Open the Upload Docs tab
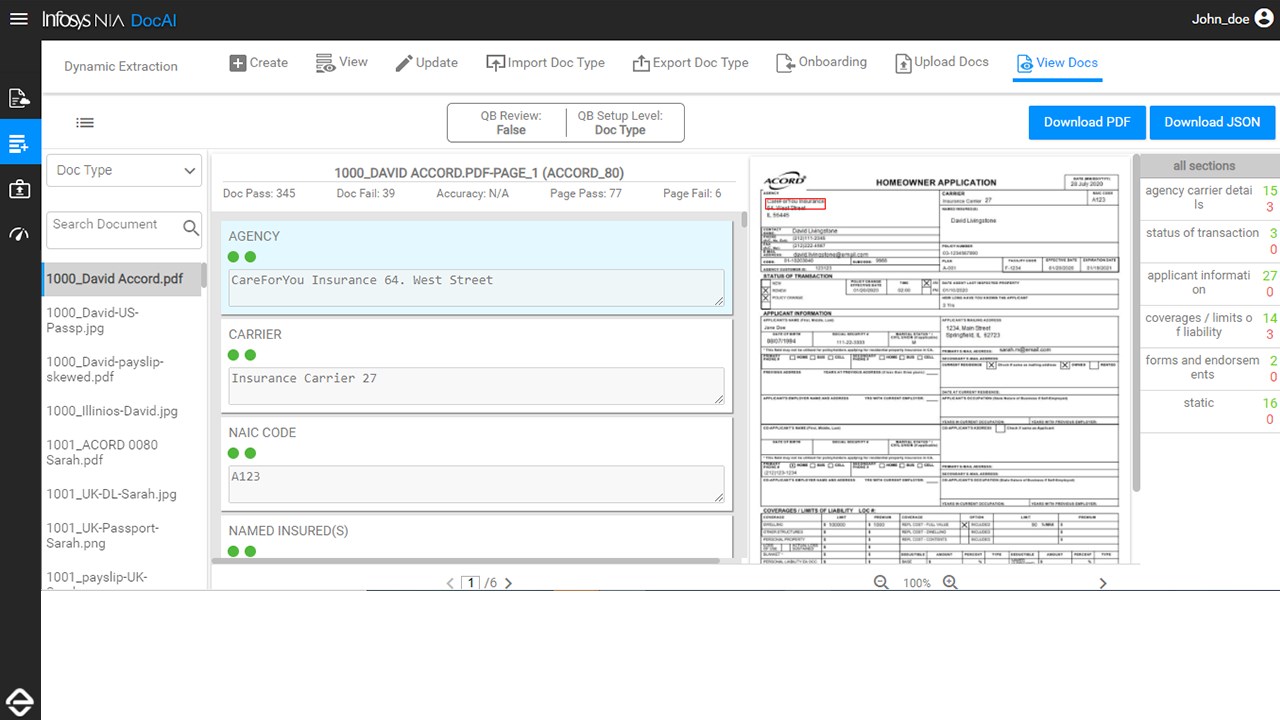Image resolution: width=1280 pixels, height=720 pixels. pyautogui.click(x=941, y=62)
